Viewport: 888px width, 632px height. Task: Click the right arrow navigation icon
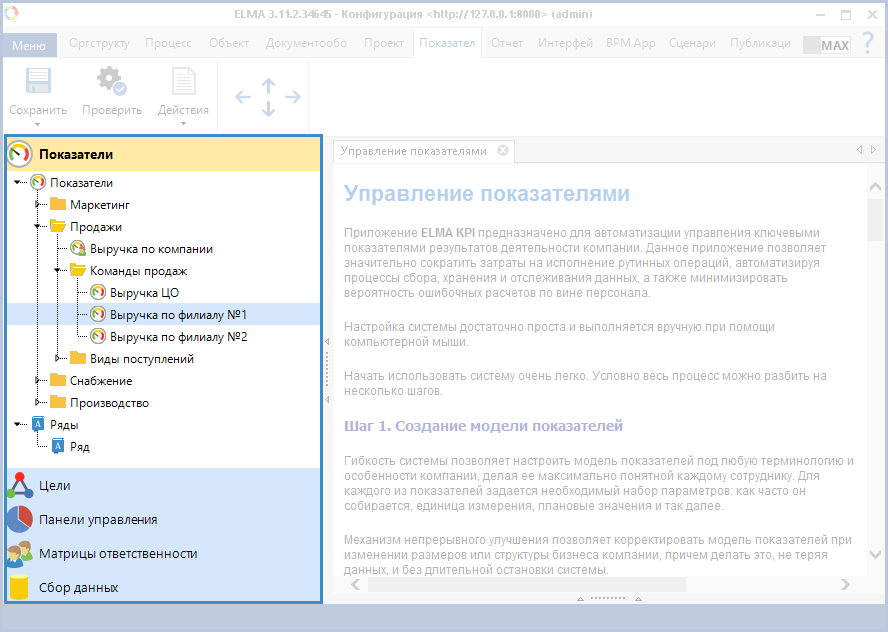[x=293, y=97]
